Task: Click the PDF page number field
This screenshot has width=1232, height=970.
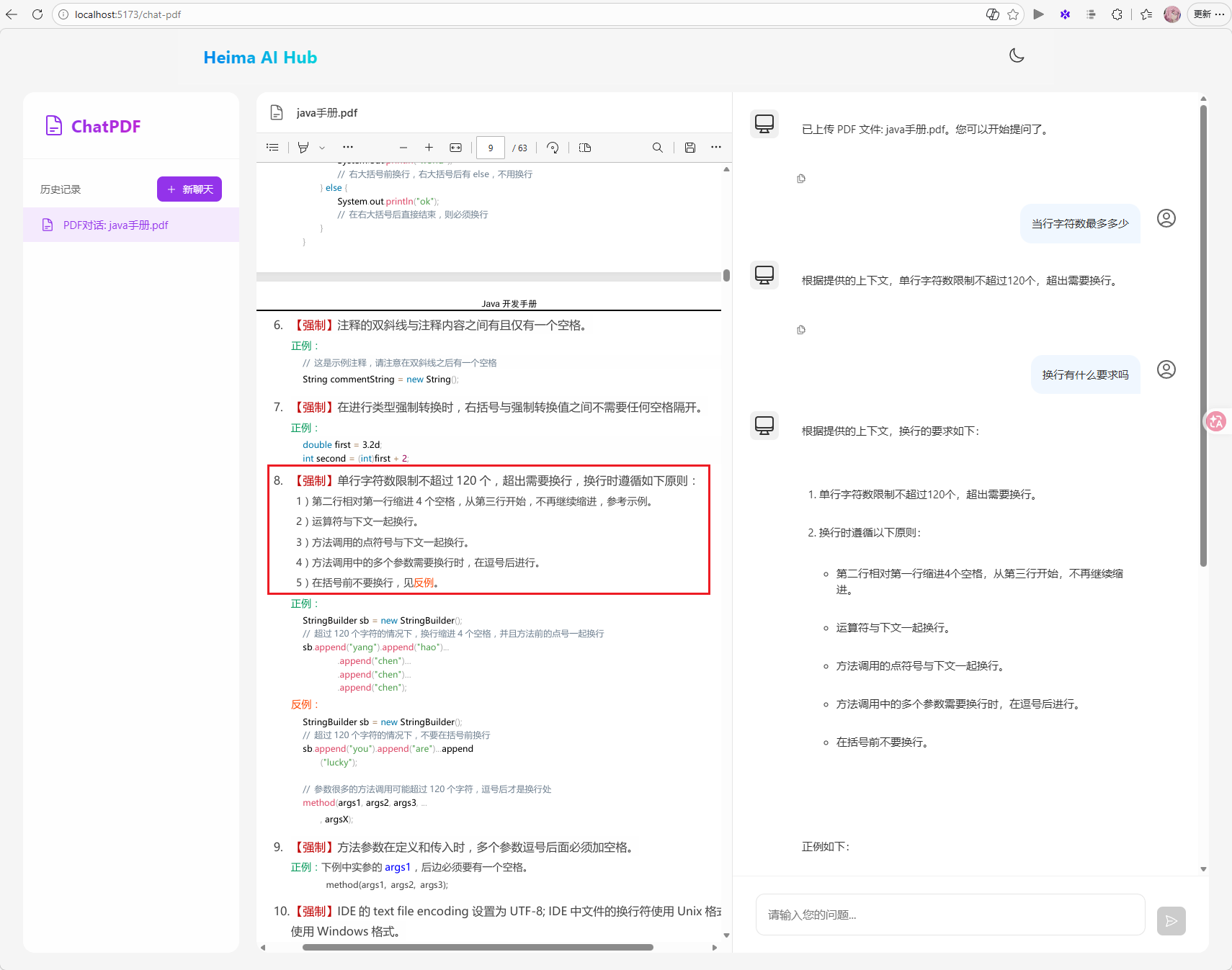Action: point(491,148)
